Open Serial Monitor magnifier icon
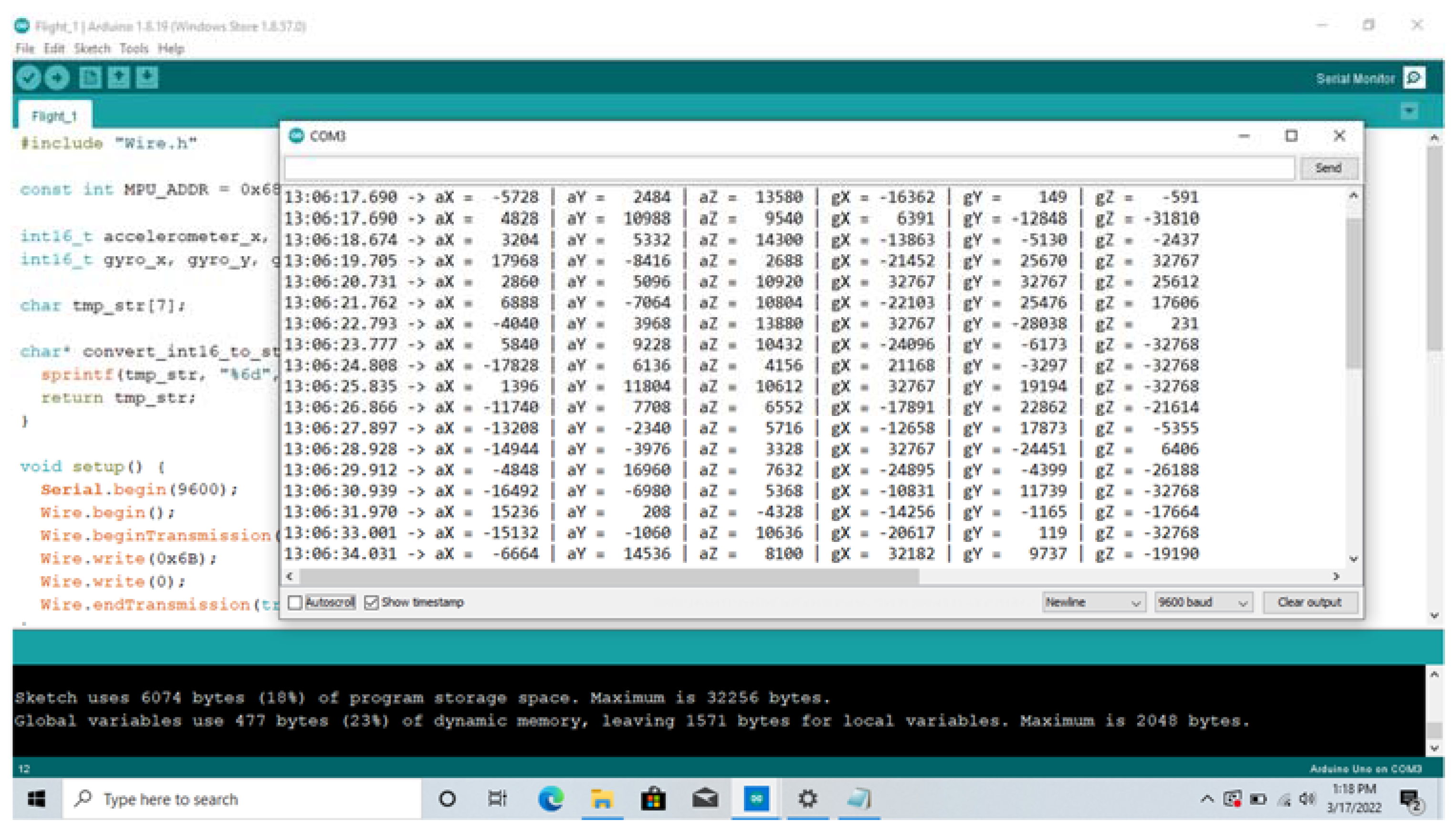Image resolution: width=1456 pixels, height=831 pixels. click(1414, 78)
